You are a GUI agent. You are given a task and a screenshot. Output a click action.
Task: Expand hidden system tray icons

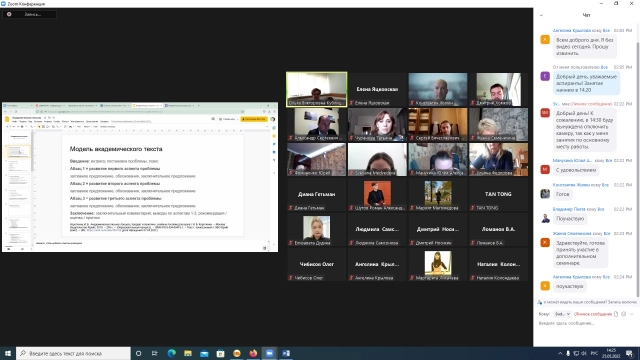[x=560, y=353]
